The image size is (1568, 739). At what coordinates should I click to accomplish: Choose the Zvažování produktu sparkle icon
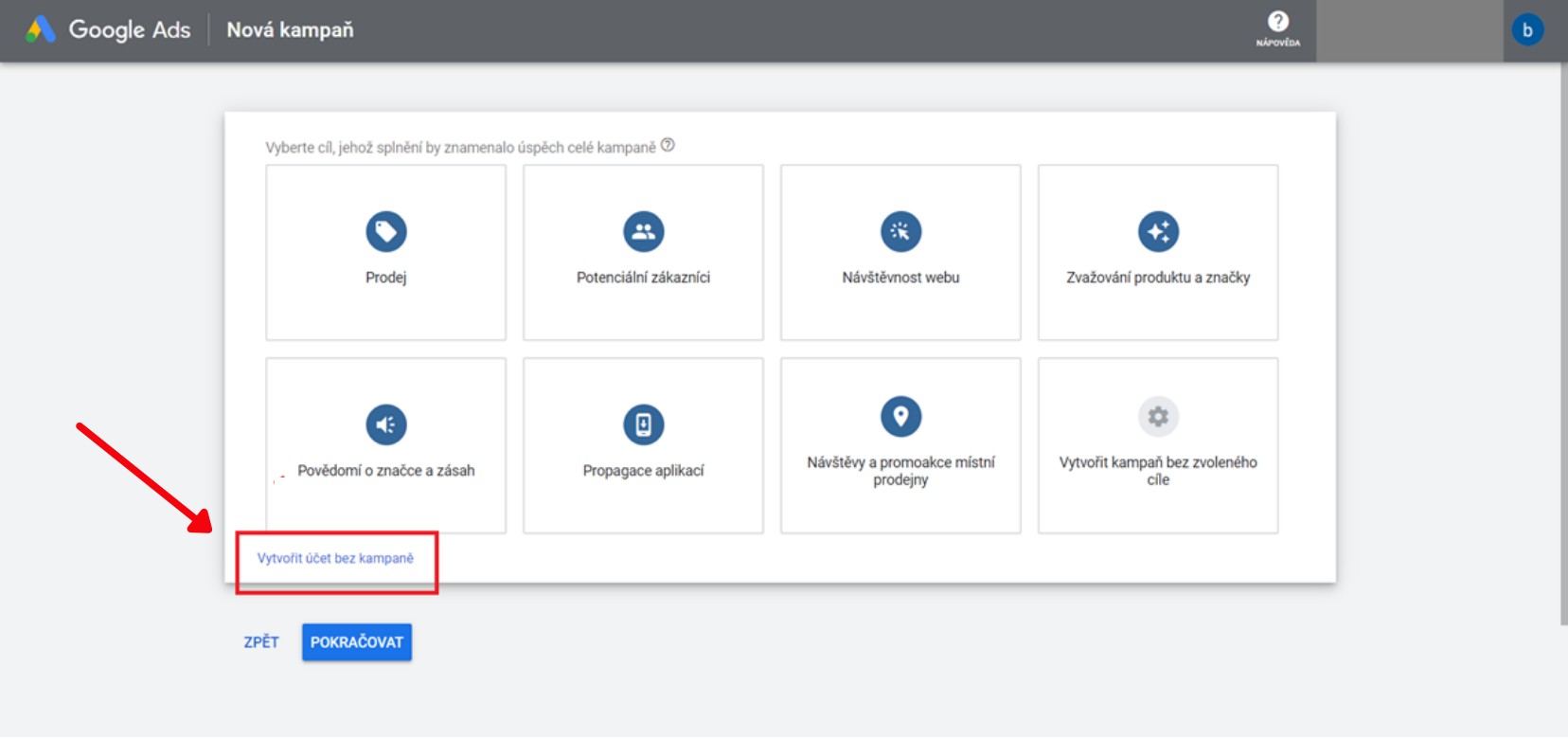(x=1158, y=231)
